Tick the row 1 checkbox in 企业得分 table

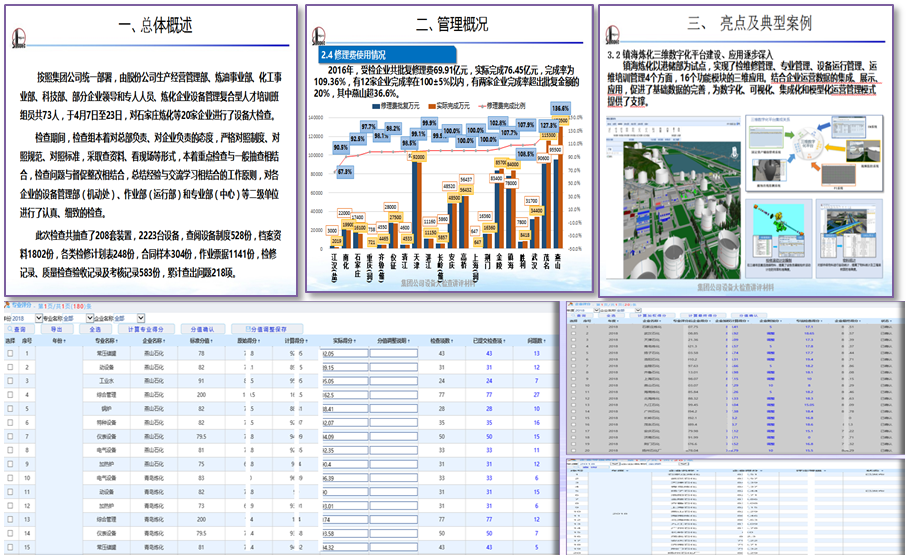point(574,326)
